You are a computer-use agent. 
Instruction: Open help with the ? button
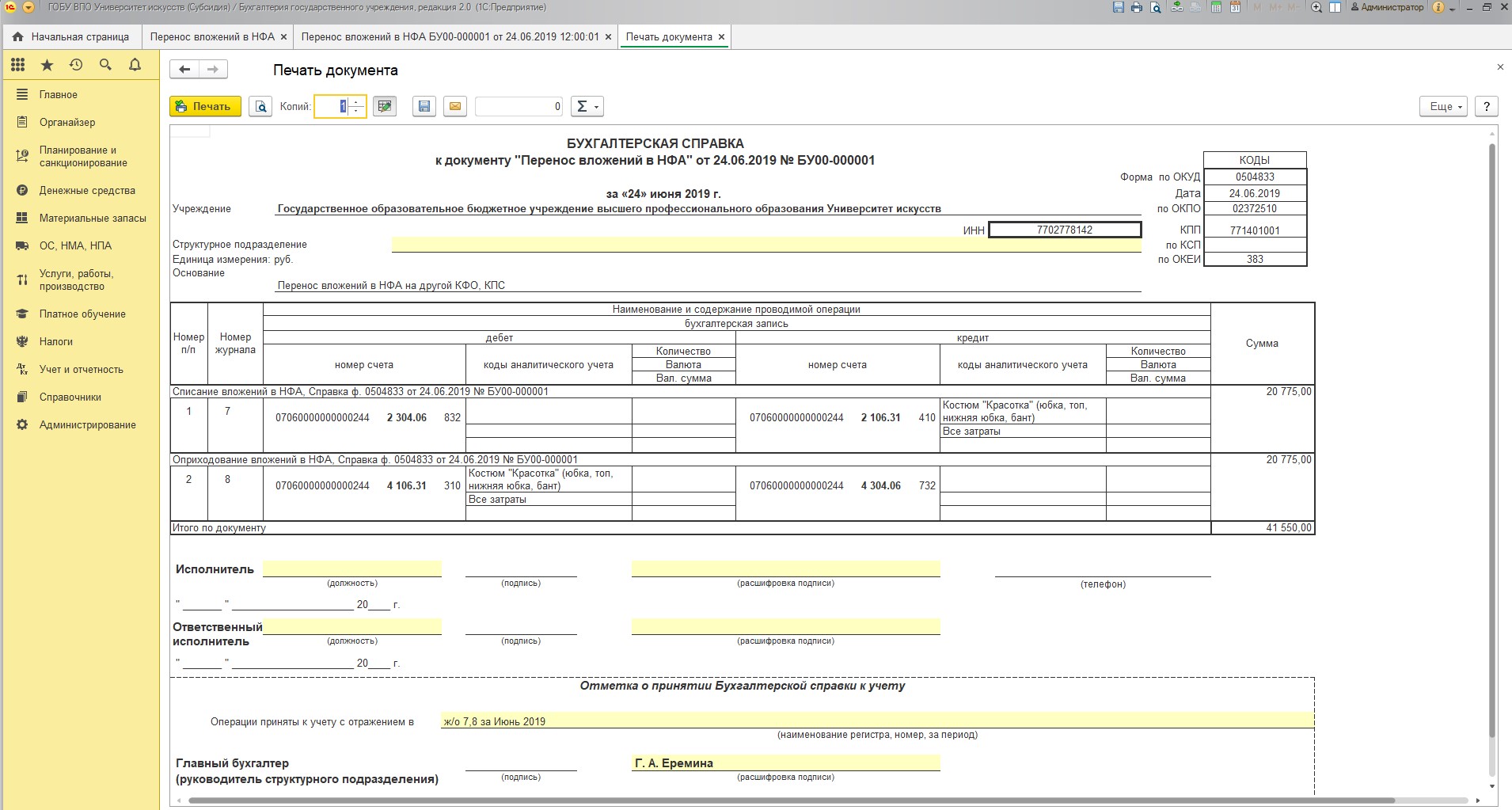click(x=1487, y=106)
